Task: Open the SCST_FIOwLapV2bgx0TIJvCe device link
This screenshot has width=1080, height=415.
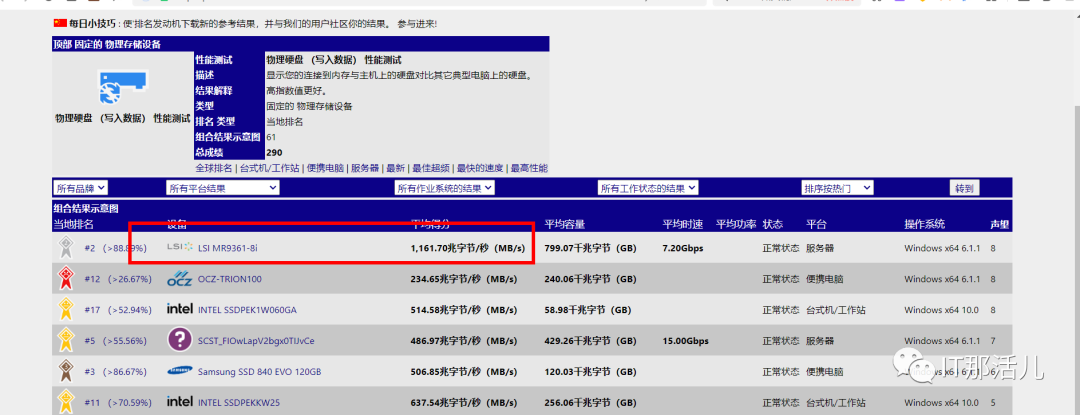Action: click(x=256, y=341)
